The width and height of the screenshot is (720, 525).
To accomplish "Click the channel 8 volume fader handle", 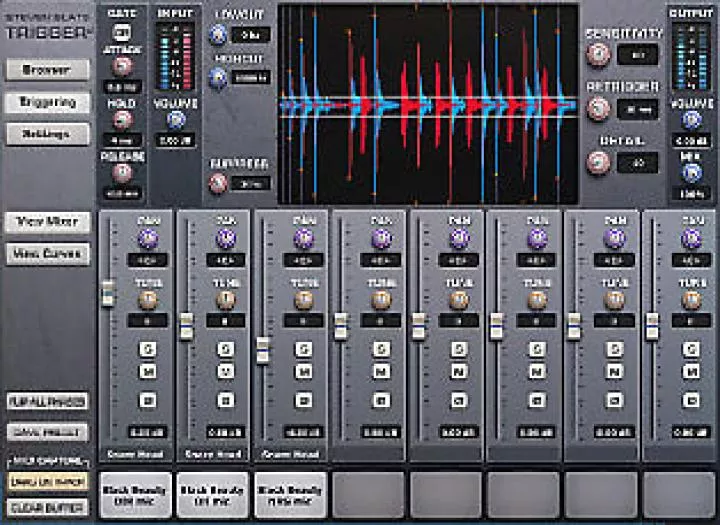I will coord(652,326).
